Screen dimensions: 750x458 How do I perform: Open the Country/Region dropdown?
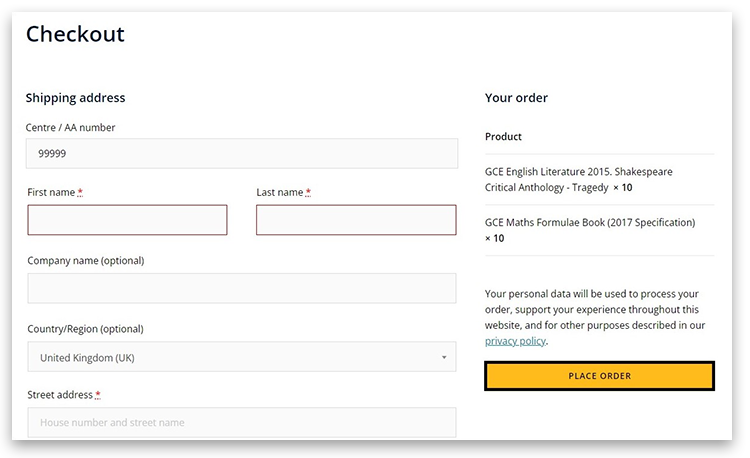(x=241, y=357)
